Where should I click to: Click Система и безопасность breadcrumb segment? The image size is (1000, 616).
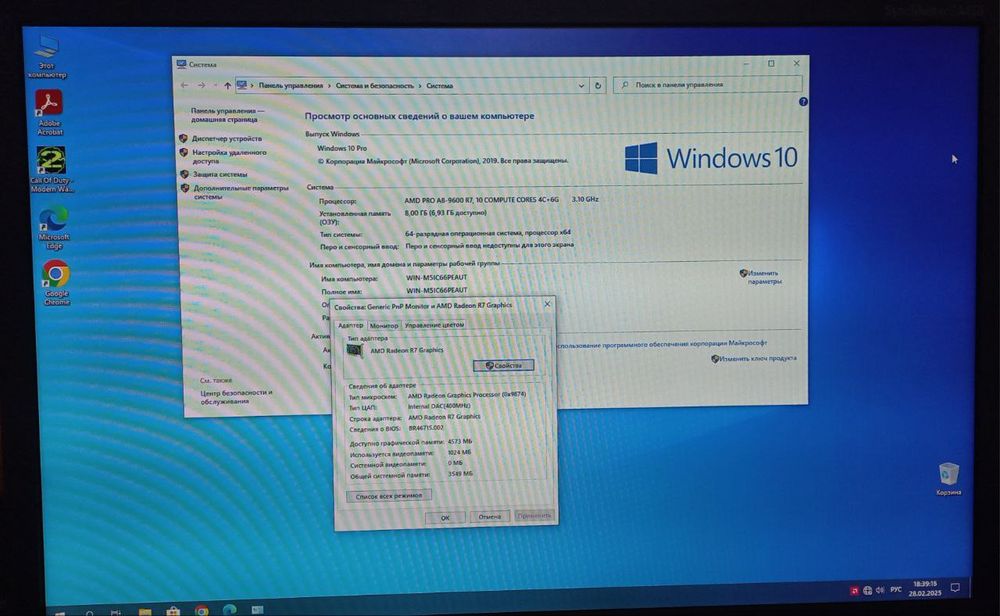(x=374, y=85)
